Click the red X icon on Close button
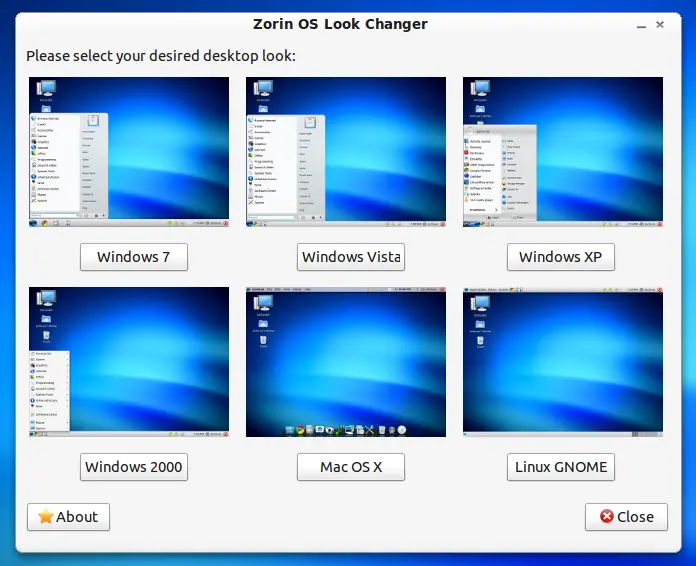The width and height of the screenshot is (696, 566). (x=606, y=516)
